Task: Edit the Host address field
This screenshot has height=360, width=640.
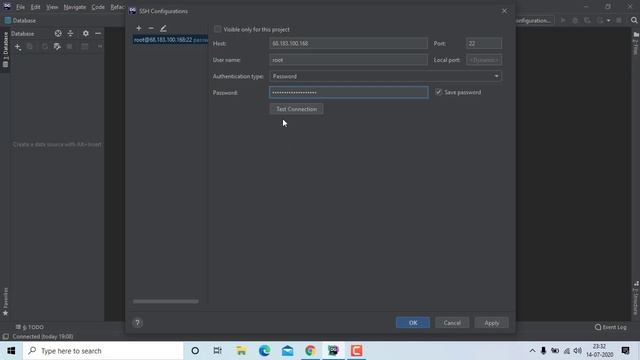Action: coord(349,43)
